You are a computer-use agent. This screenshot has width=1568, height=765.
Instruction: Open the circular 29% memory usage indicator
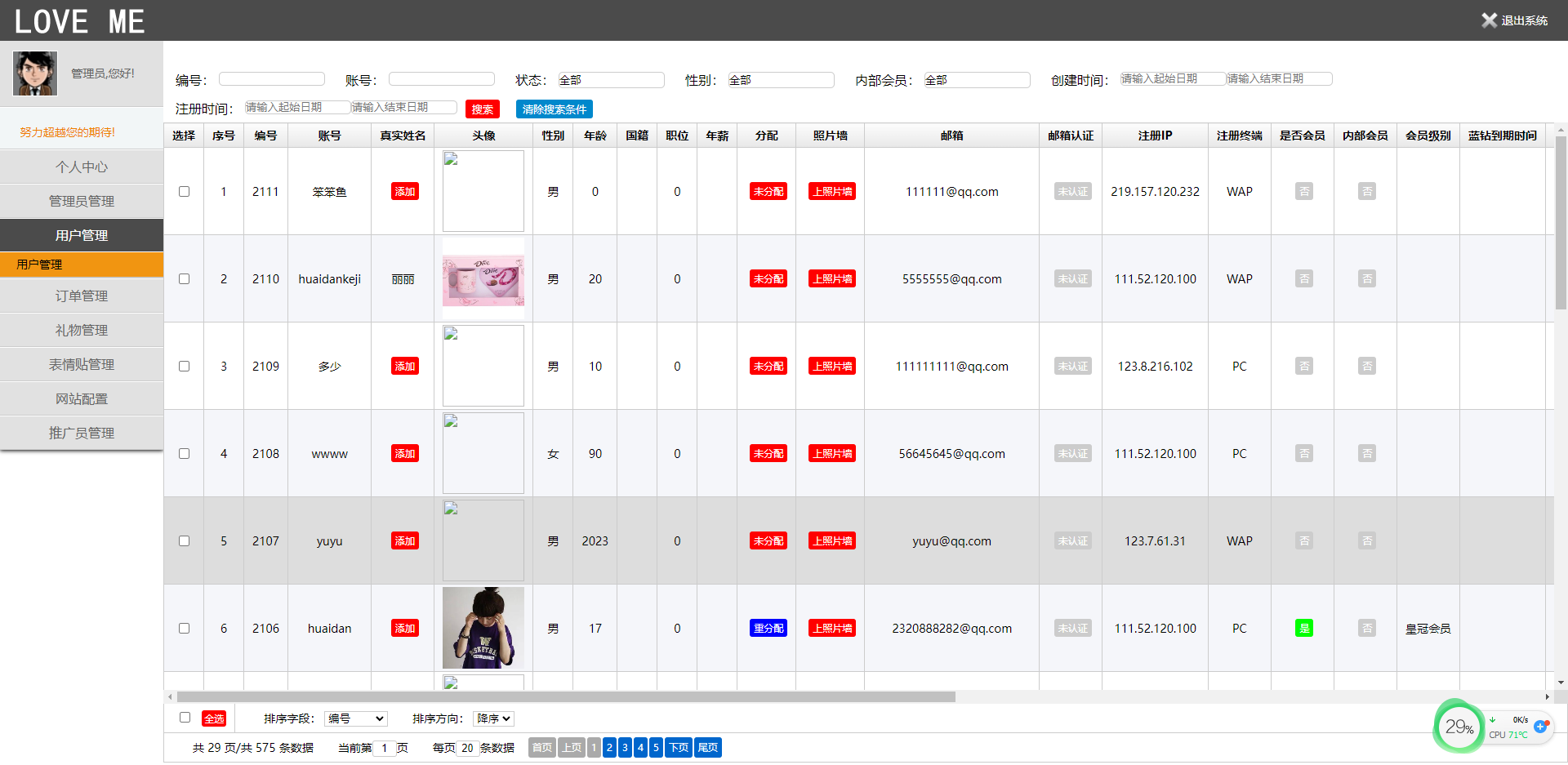1459,727
